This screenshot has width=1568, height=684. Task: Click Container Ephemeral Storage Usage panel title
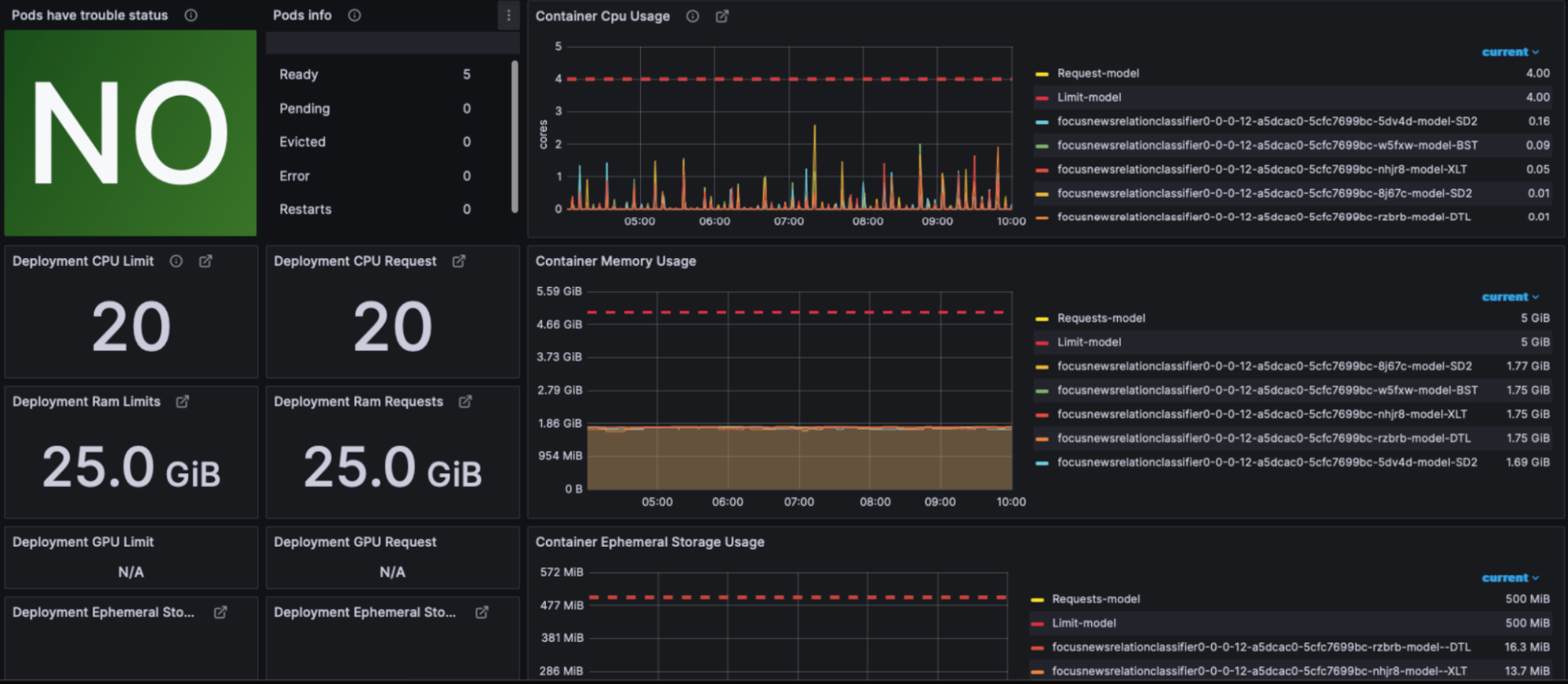pos(649,542)
